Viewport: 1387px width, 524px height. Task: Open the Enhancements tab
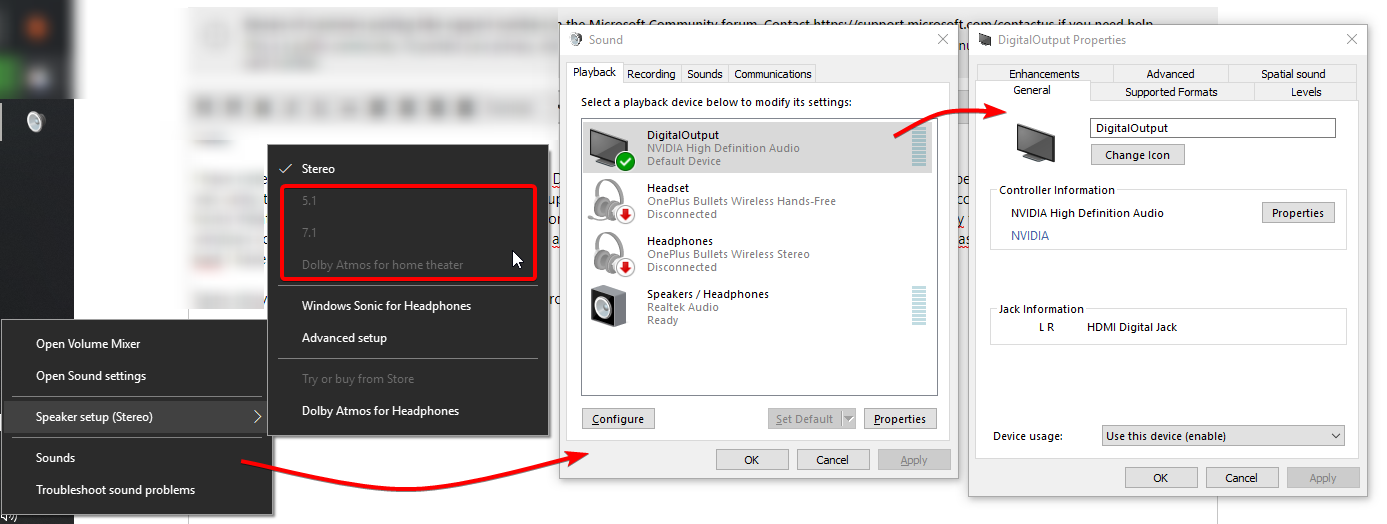point(1044,74)
